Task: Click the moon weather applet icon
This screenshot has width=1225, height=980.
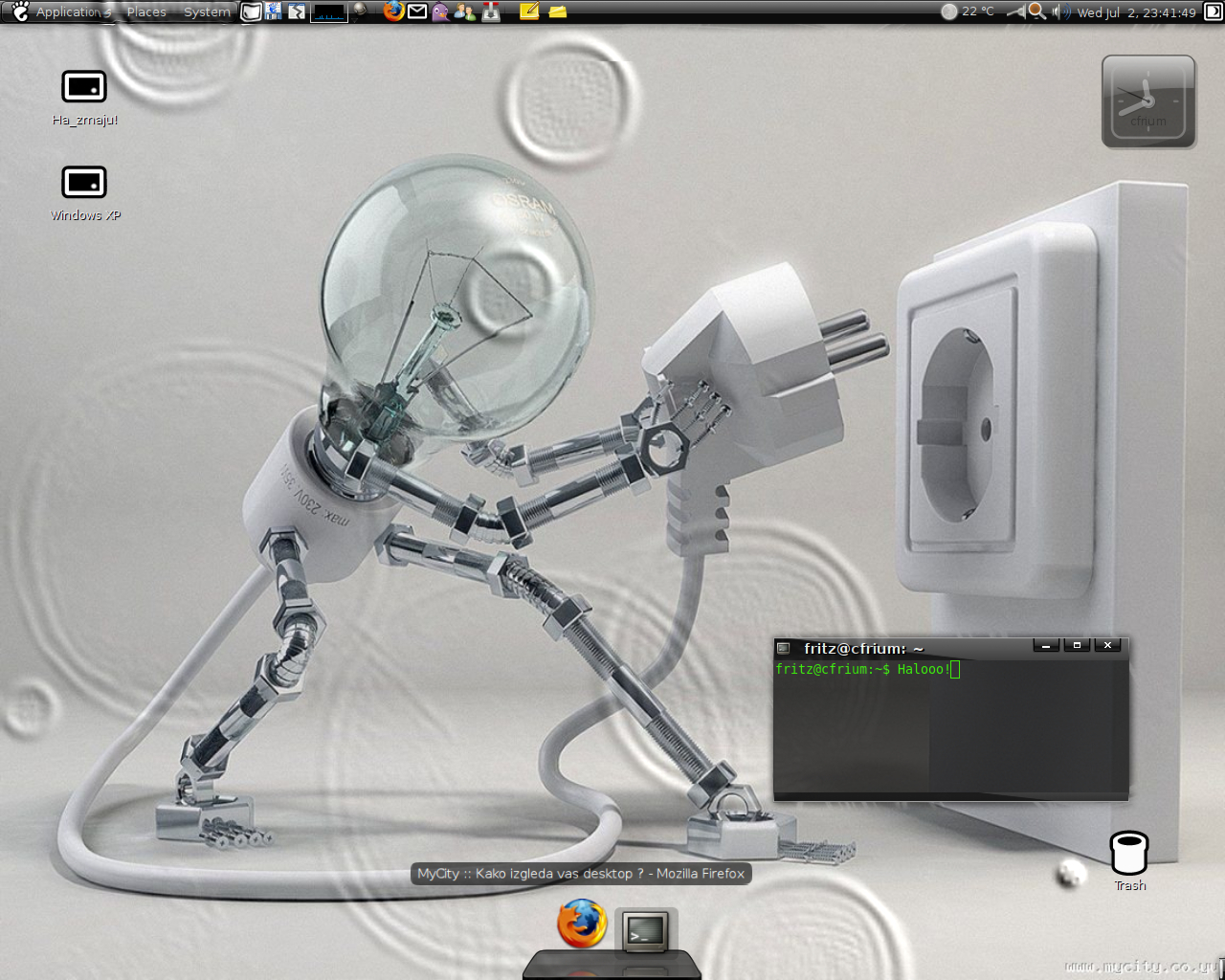Action: [x=949, y=11]
